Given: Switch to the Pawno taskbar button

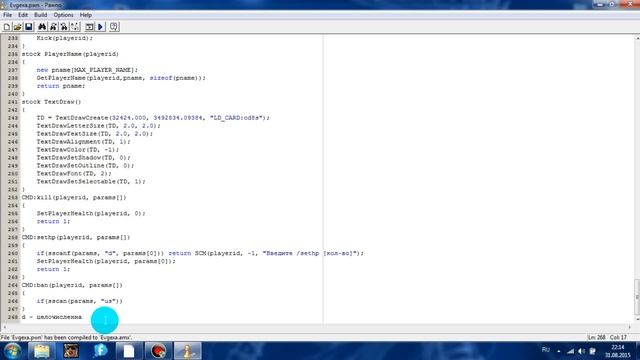Looking at the screenshot, I should pyautogui.click(x=188, y=351).
